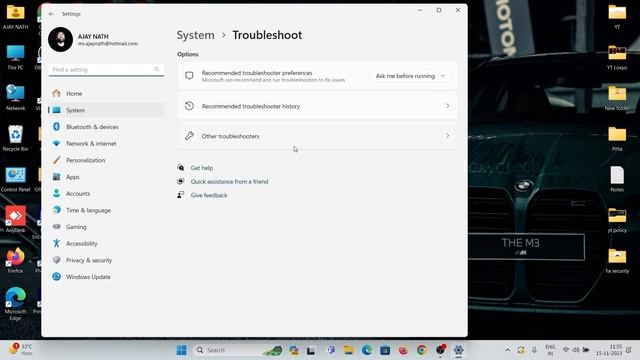Go to Home in Settings sidebar
This screenshot has width=640, height=360.
tap(106, 93)
